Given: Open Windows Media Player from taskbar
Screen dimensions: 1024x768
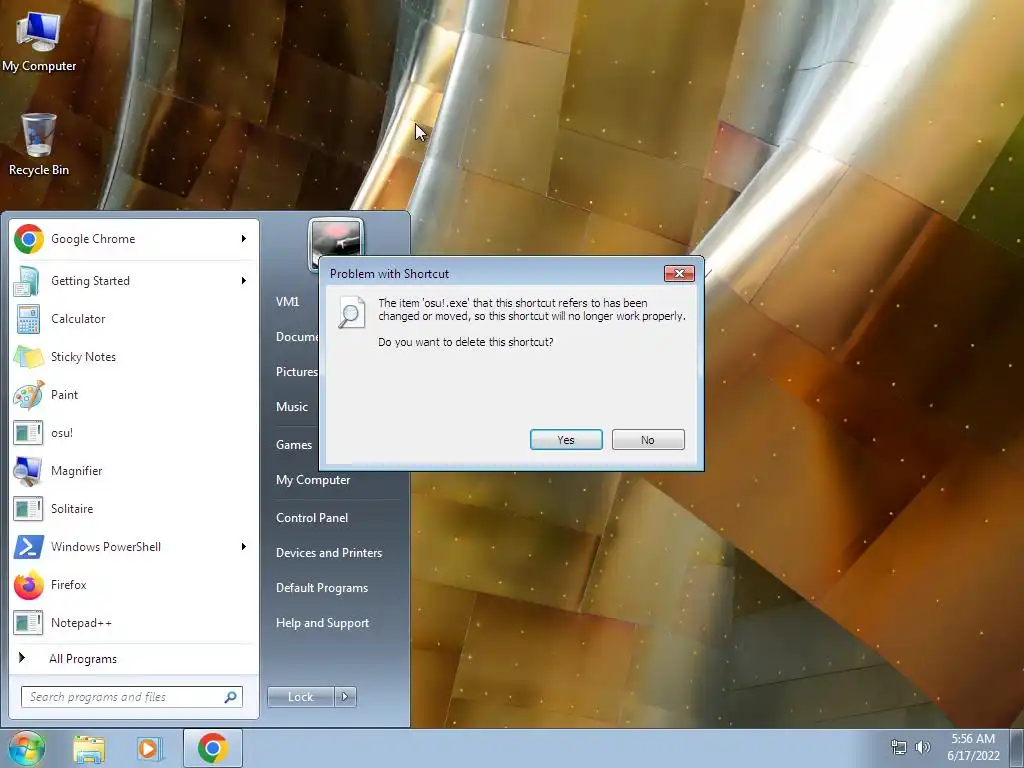Looking at the screenshot, I should (149, 748).
